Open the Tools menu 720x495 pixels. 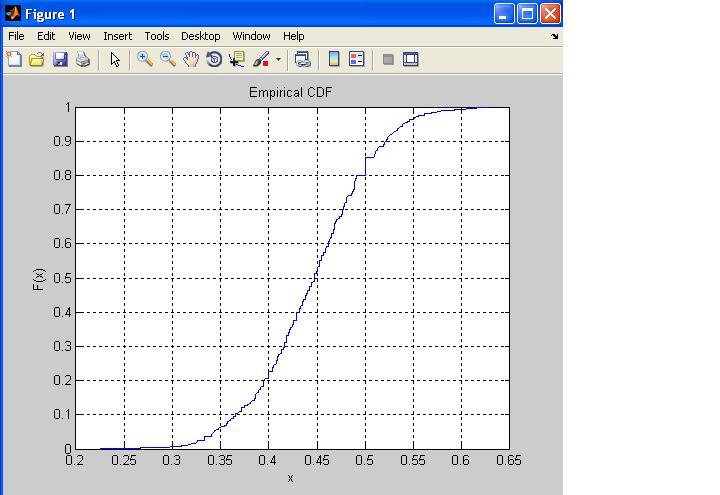(x=157, y=36)
